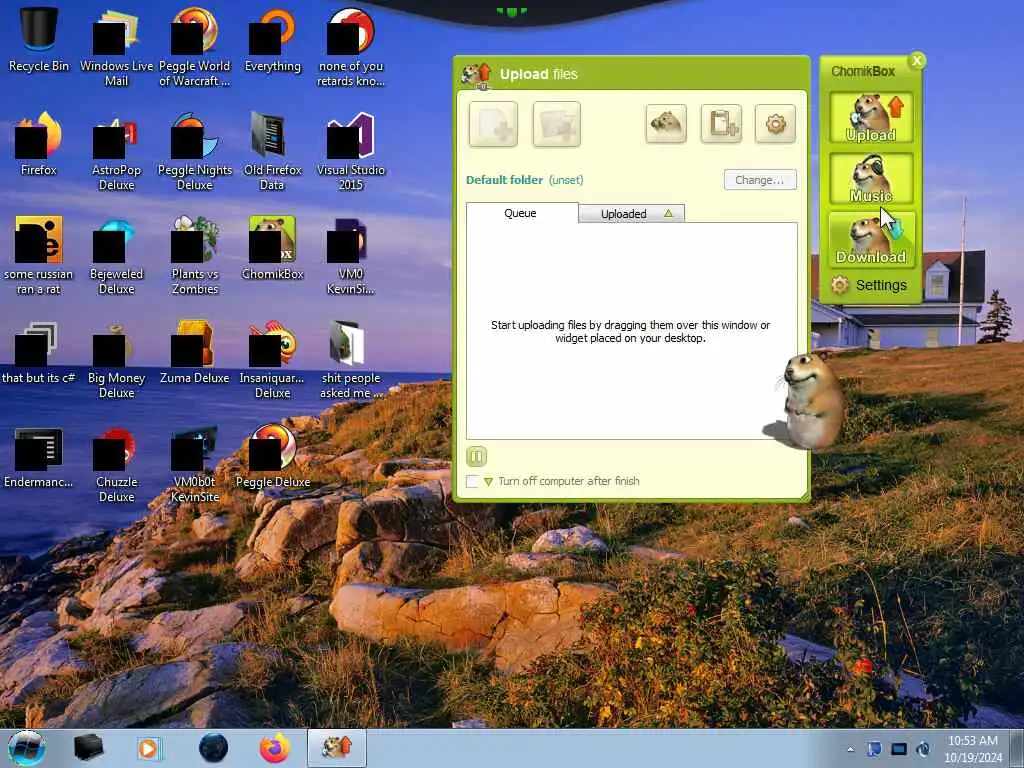Select the 'that but its c#' desktop icon
Screen dimensions: 1024x768
coord(39,351)
